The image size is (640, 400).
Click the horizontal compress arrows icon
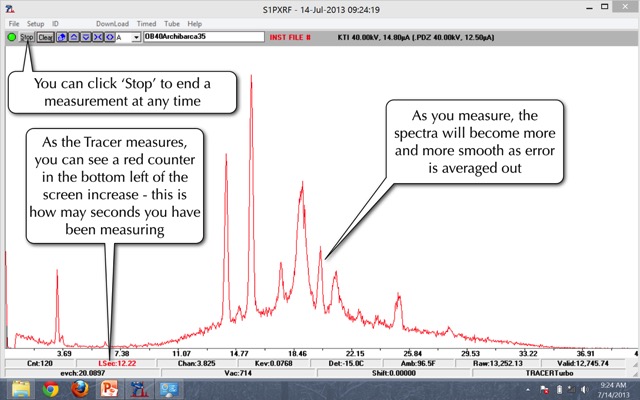click(x=95, y=37)
